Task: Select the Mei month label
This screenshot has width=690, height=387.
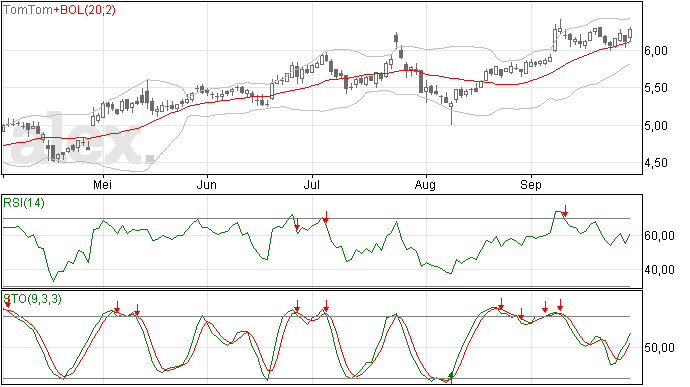Action: pyautogui.click(x=102, y=185)
